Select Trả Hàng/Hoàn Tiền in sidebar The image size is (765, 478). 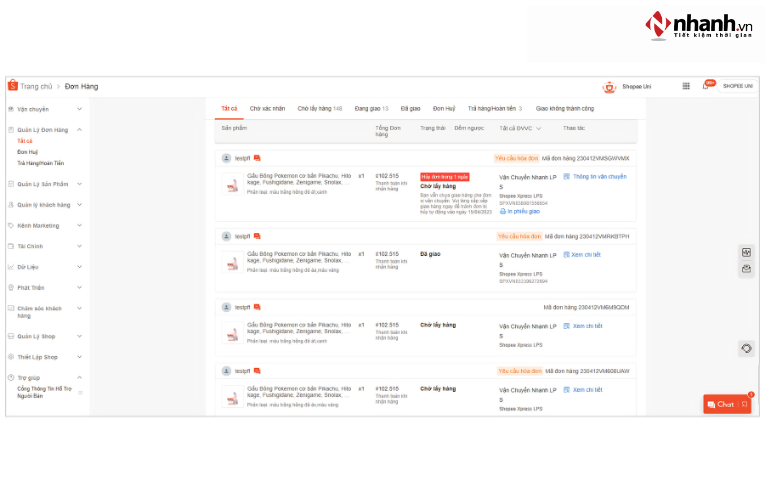tap(40, 163)
